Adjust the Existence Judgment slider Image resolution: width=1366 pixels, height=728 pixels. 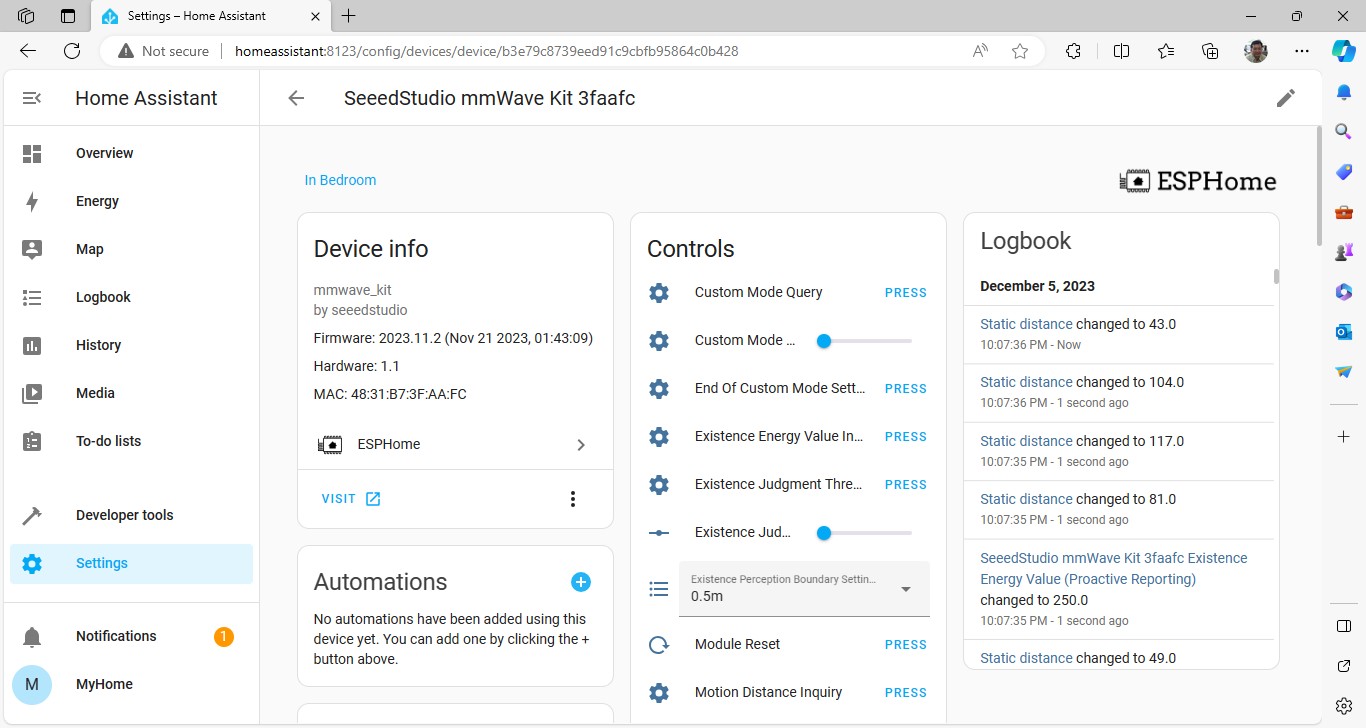point(864,533)
